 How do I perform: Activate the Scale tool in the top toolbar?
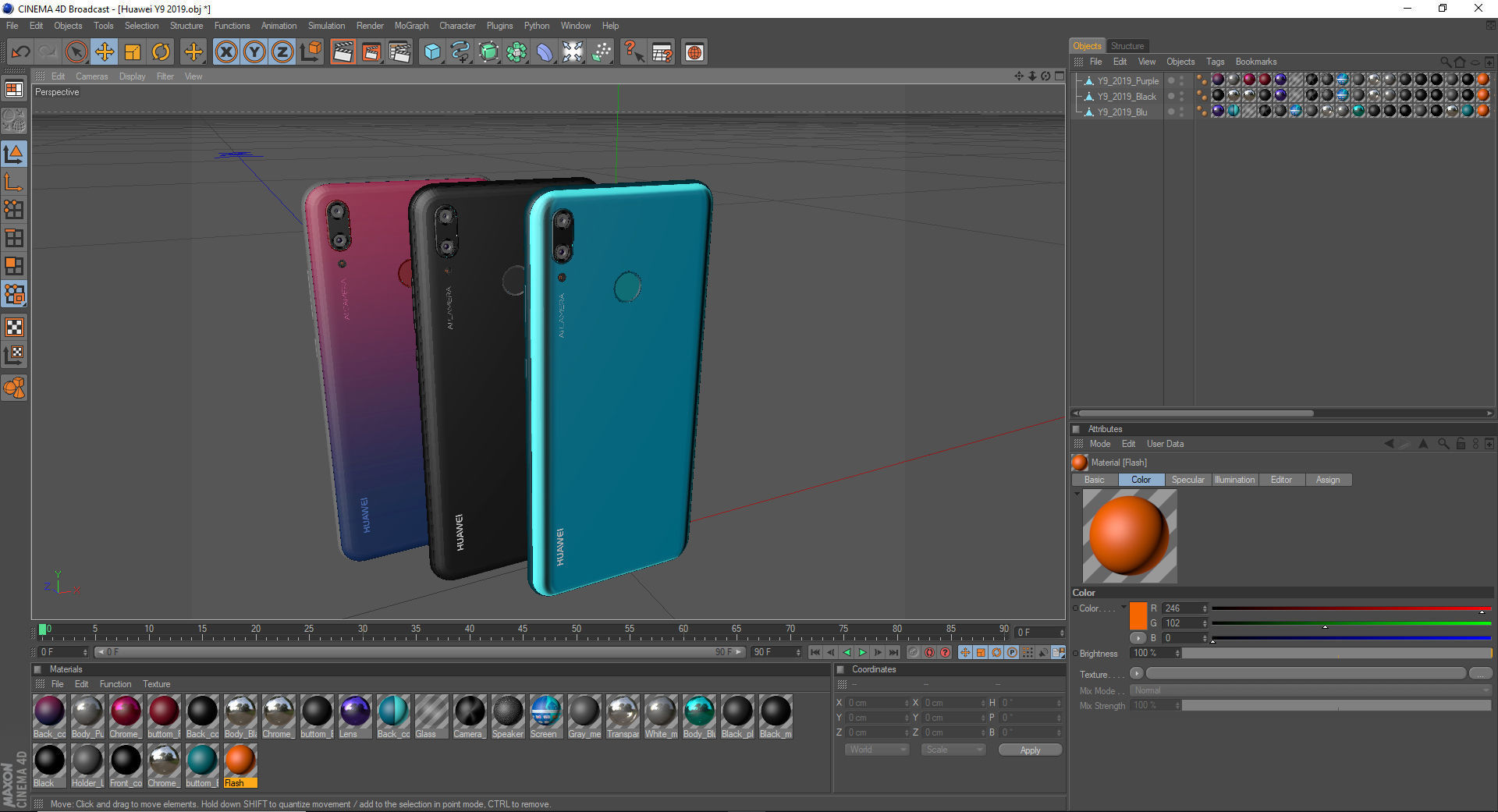coord(133,52)
